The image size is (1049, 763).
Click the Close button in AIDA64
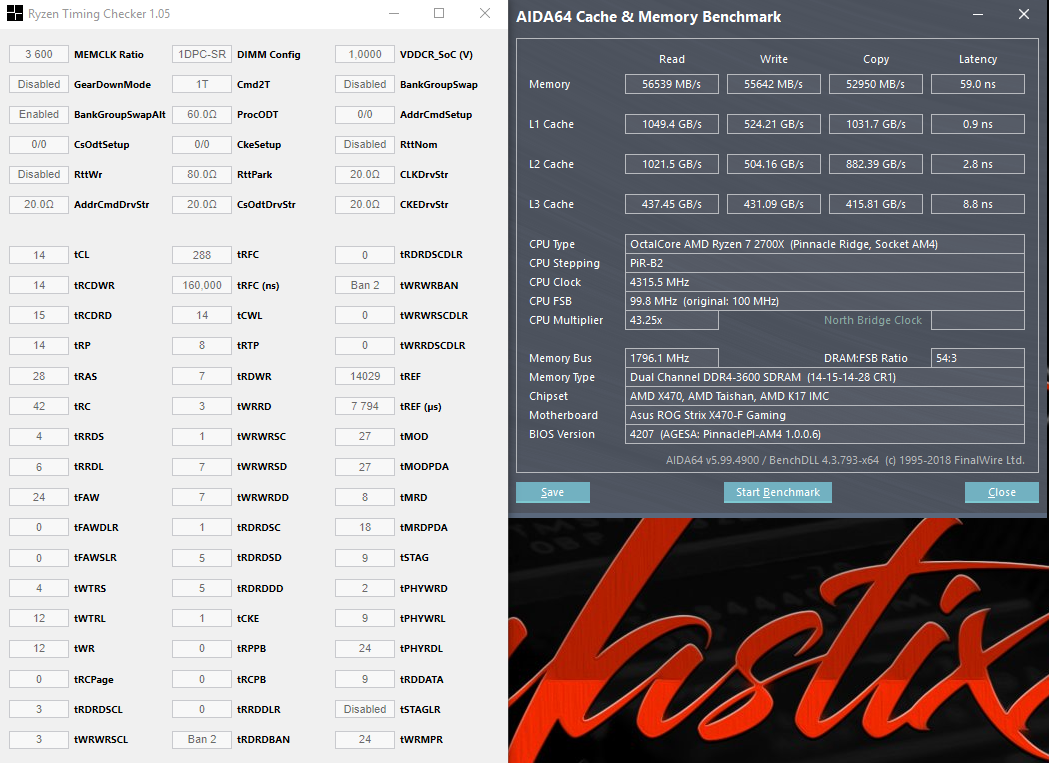coord(1002,492)
